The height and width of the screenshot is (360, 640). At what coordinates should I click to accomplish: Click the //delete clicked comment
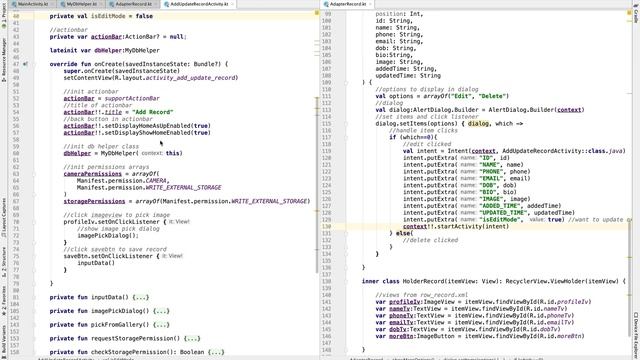pyautogui.click(x=430, y=240)
